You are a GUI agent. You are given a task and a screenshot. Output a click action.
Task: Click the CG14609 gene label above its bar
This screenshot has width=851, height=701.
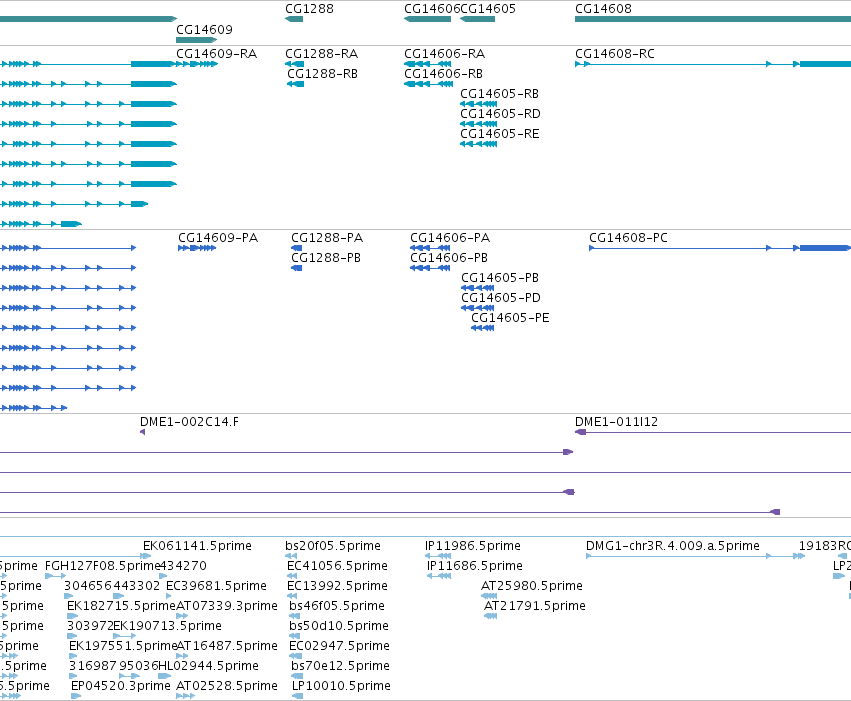pos(204,29)
